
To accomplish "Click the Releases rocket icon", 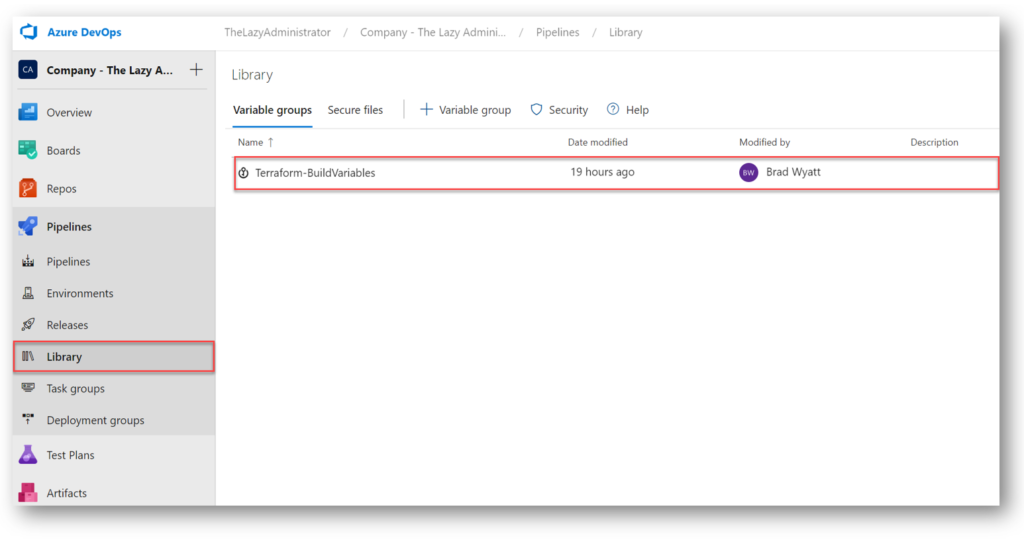I will pyautogui.click(x=28, y=325).
